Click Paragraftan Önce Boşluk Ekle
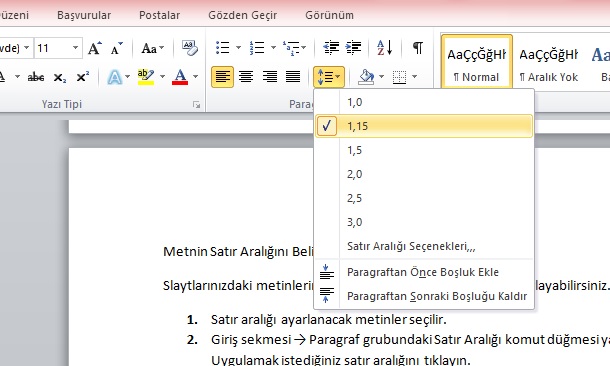Image resolution: width=610 pixels, height=366 pixels. (424, 272)
